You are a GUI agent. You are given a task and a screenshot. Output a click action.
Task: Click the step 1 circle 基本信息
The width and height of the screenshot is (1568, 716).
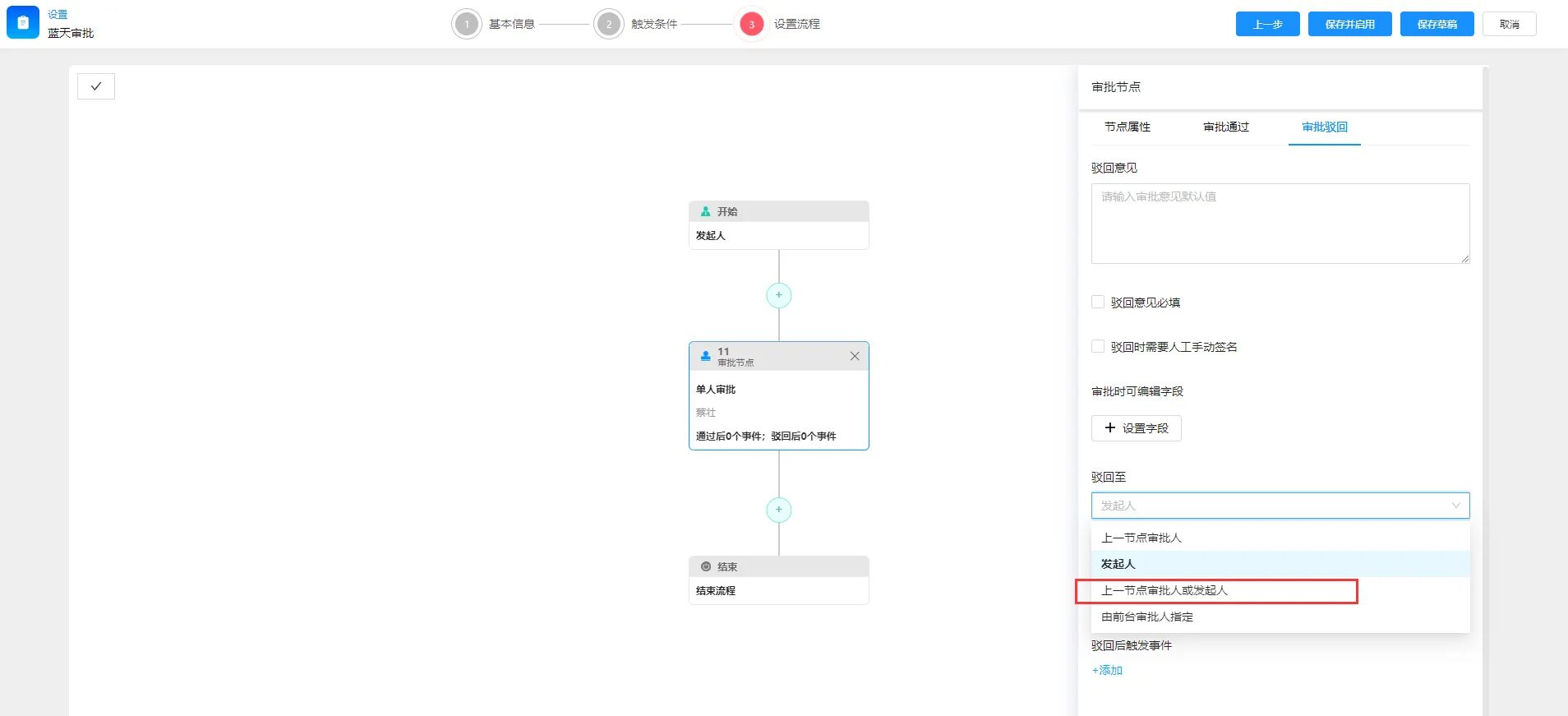coord(467,25)
